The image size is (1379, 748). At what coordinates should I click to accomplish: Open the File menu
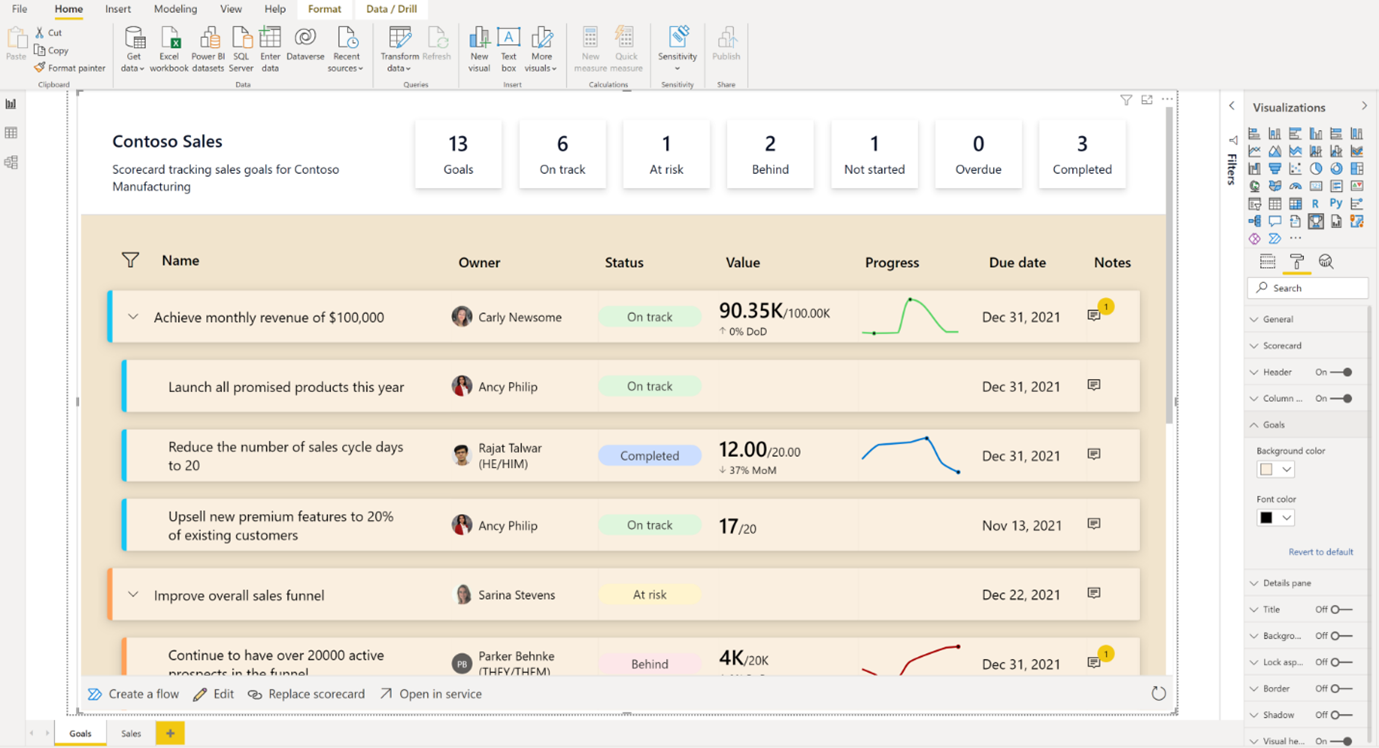pyautogui.click(x=20, y=9)
